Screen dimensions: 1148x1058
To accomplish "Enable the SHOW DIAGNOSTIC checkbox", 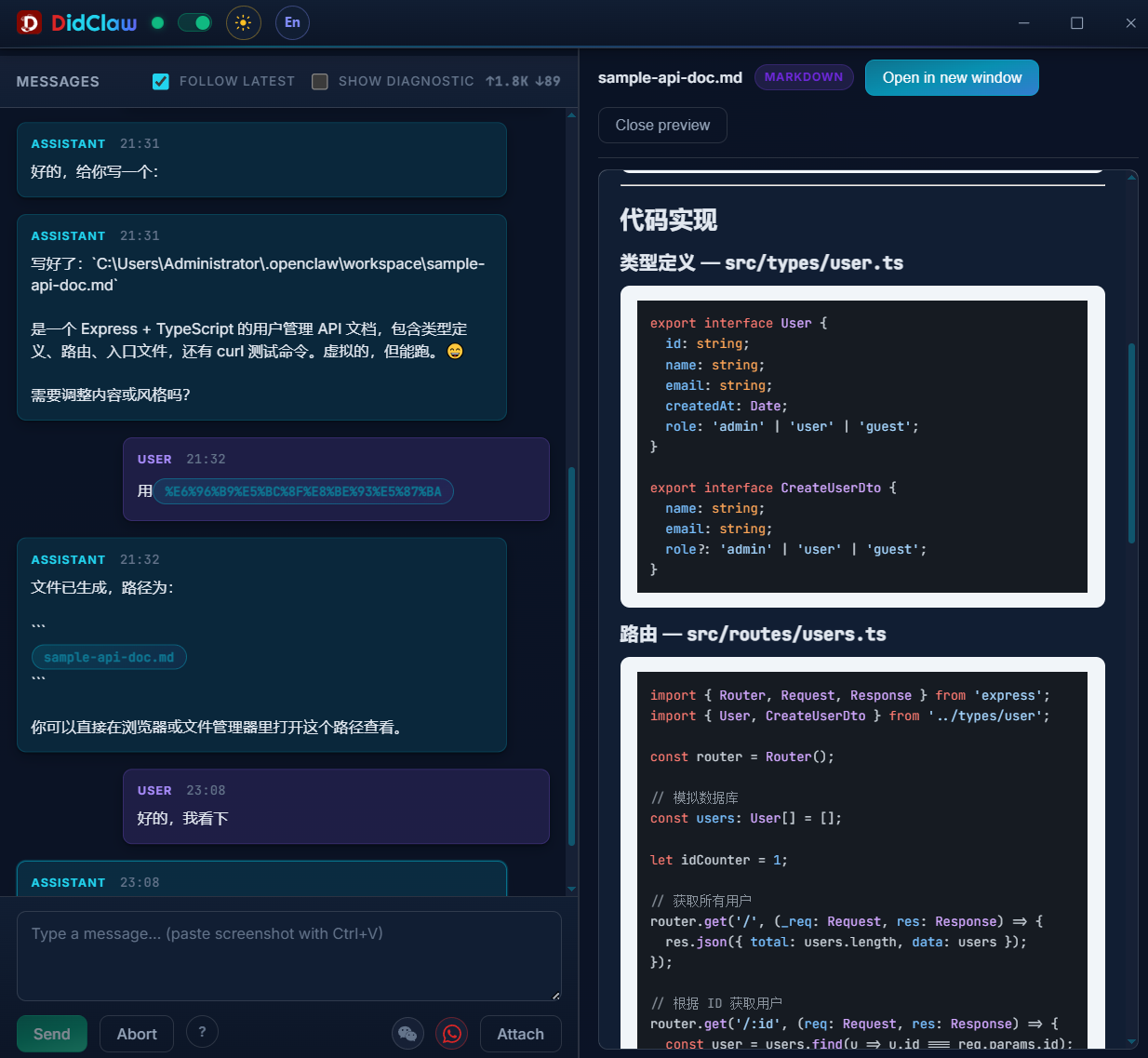I will (319, 81).
